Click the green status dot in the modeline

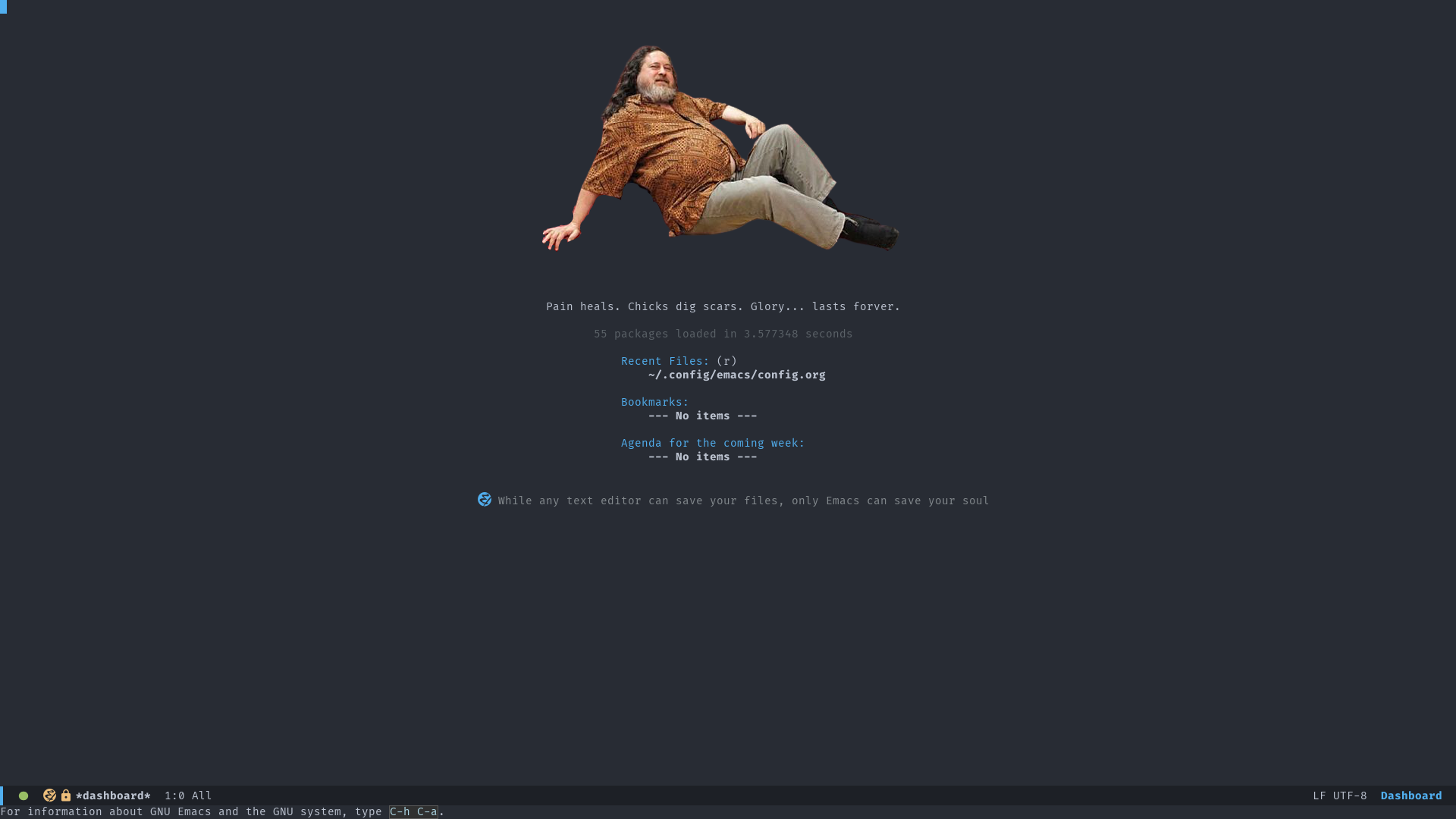pyautogui.click(x=24, y=795)
